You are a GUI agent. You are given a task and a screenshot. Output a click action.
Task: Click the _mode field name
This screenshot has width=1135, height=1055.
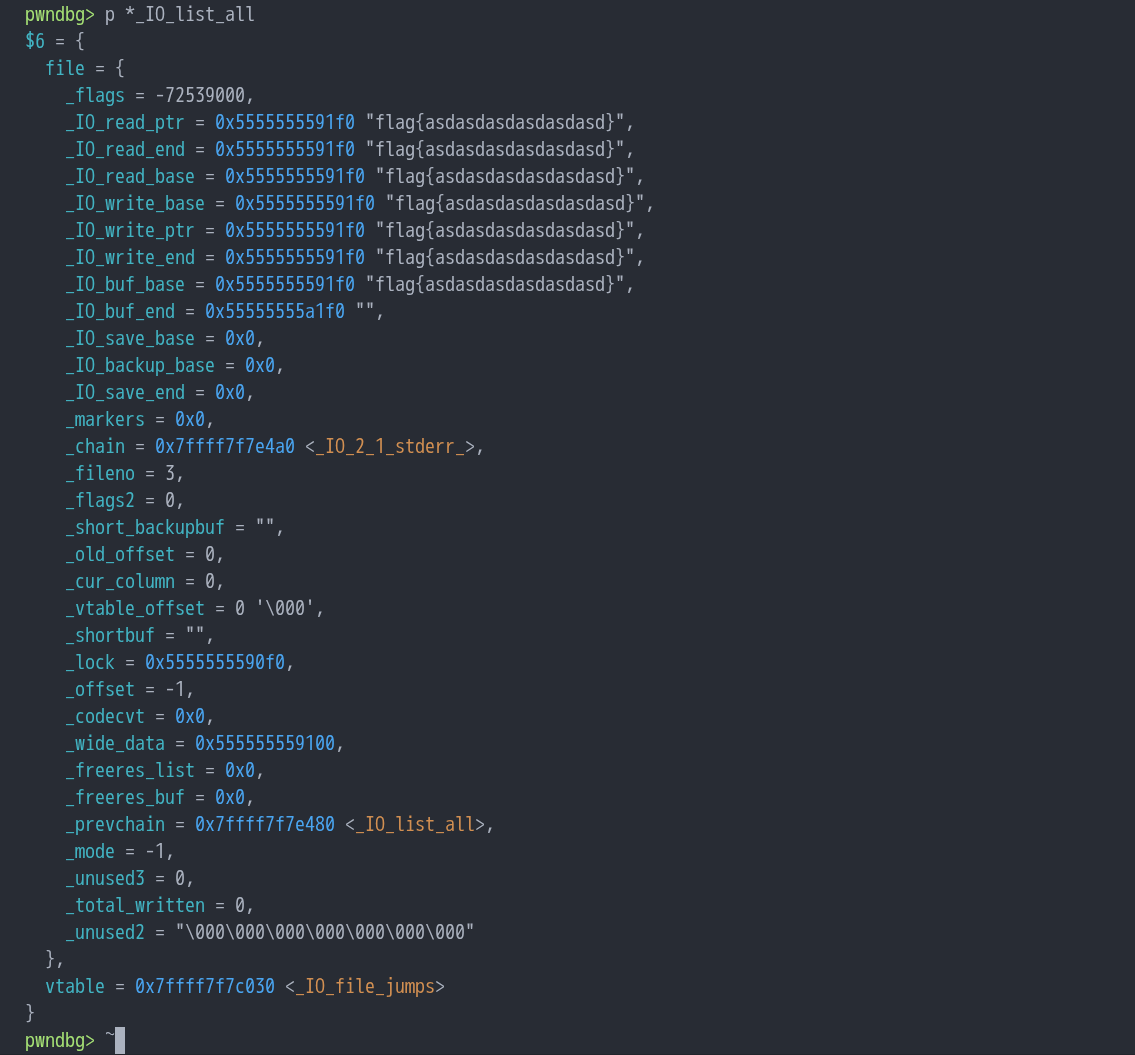coord(90,852)
